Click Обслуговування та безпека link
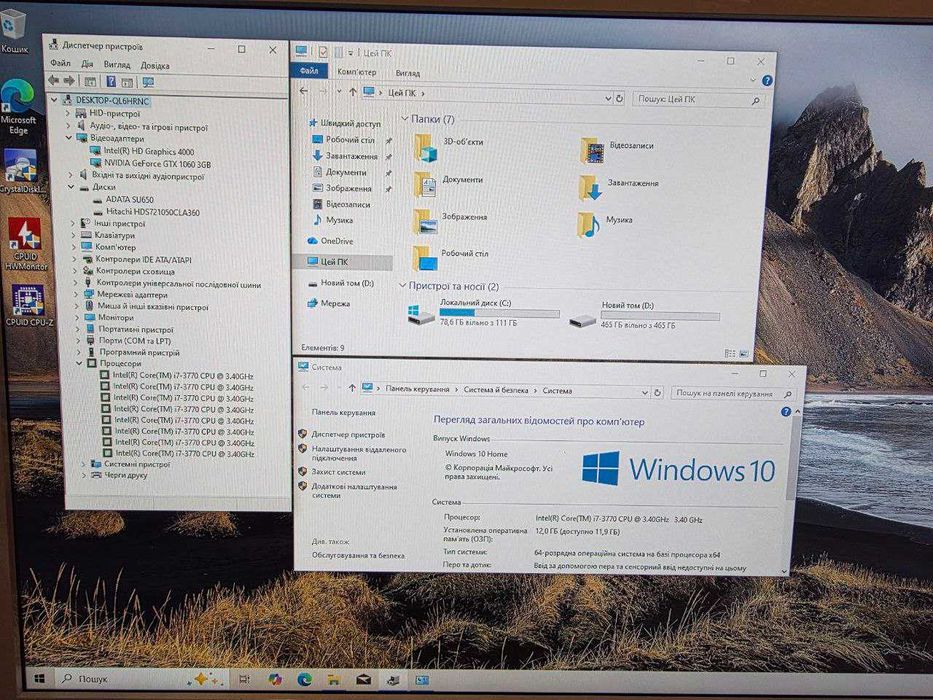Image resolution: width=933 pixels, height=700 pixels. tap(358, 555)
